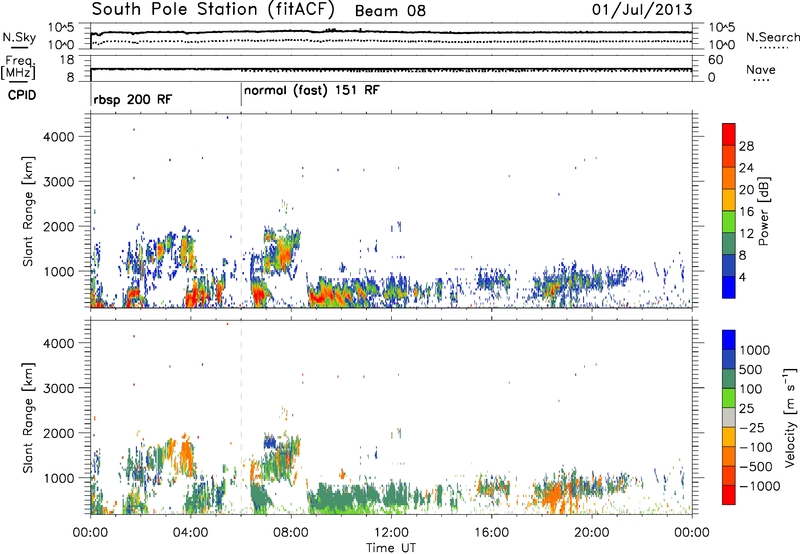This screenshot has width=800, height=554.
Task: Click the blue bottom of the Power color bar
Action: coord(729,287)
